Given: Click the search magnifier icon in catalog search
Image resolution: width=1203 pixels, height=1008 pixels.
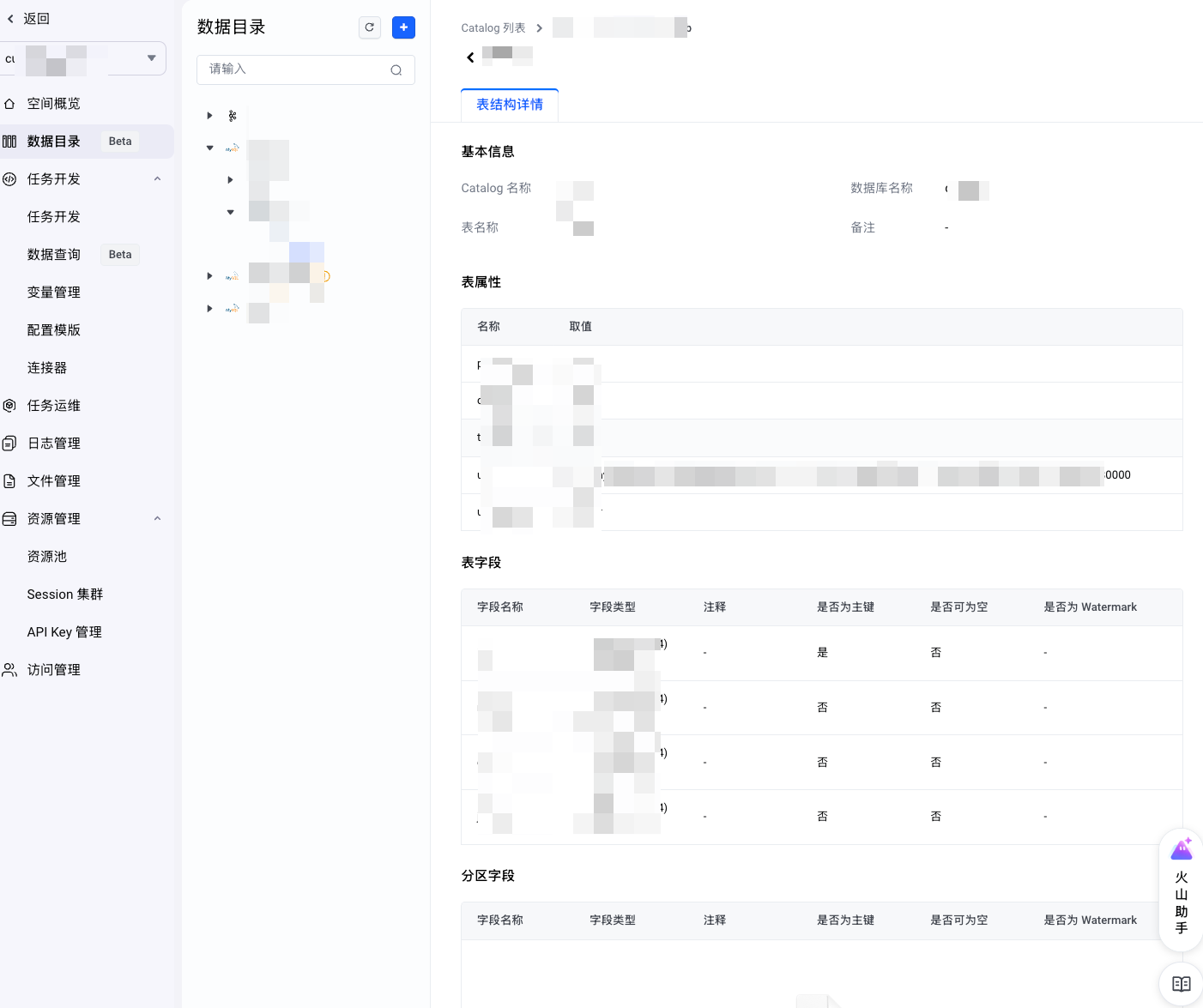Looking at the screenshot, I should 396,70.
